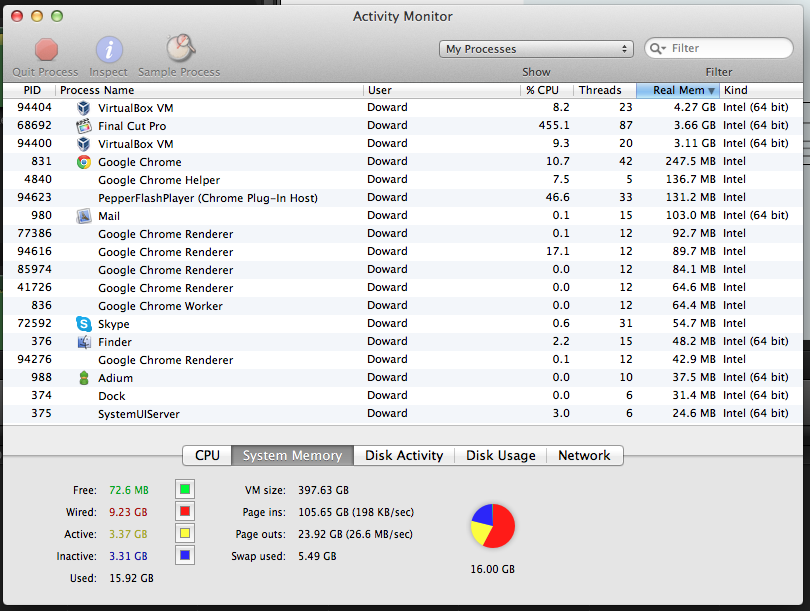Click the Threads value 87
The image size is (810, 611).
pyautogui.click(x=626, y=126)
